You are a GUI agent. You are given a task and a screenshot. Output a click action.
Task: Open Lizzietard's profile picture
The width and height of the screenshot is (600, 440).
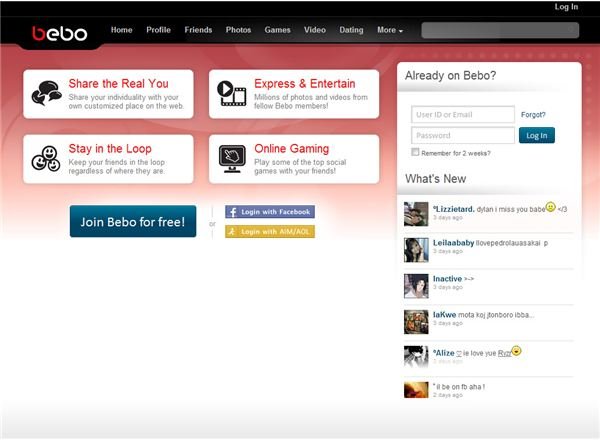[x=416, y=214]
